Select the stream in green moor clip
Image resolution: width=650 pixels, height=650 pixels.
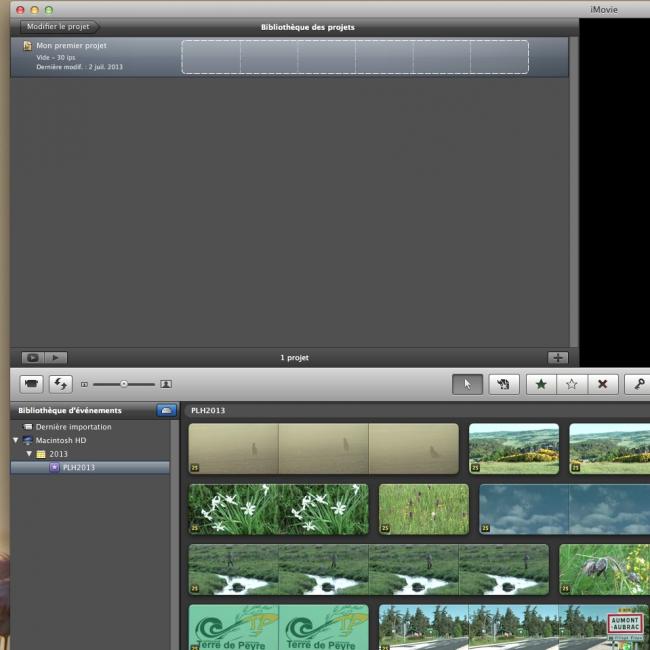(369, 570)
